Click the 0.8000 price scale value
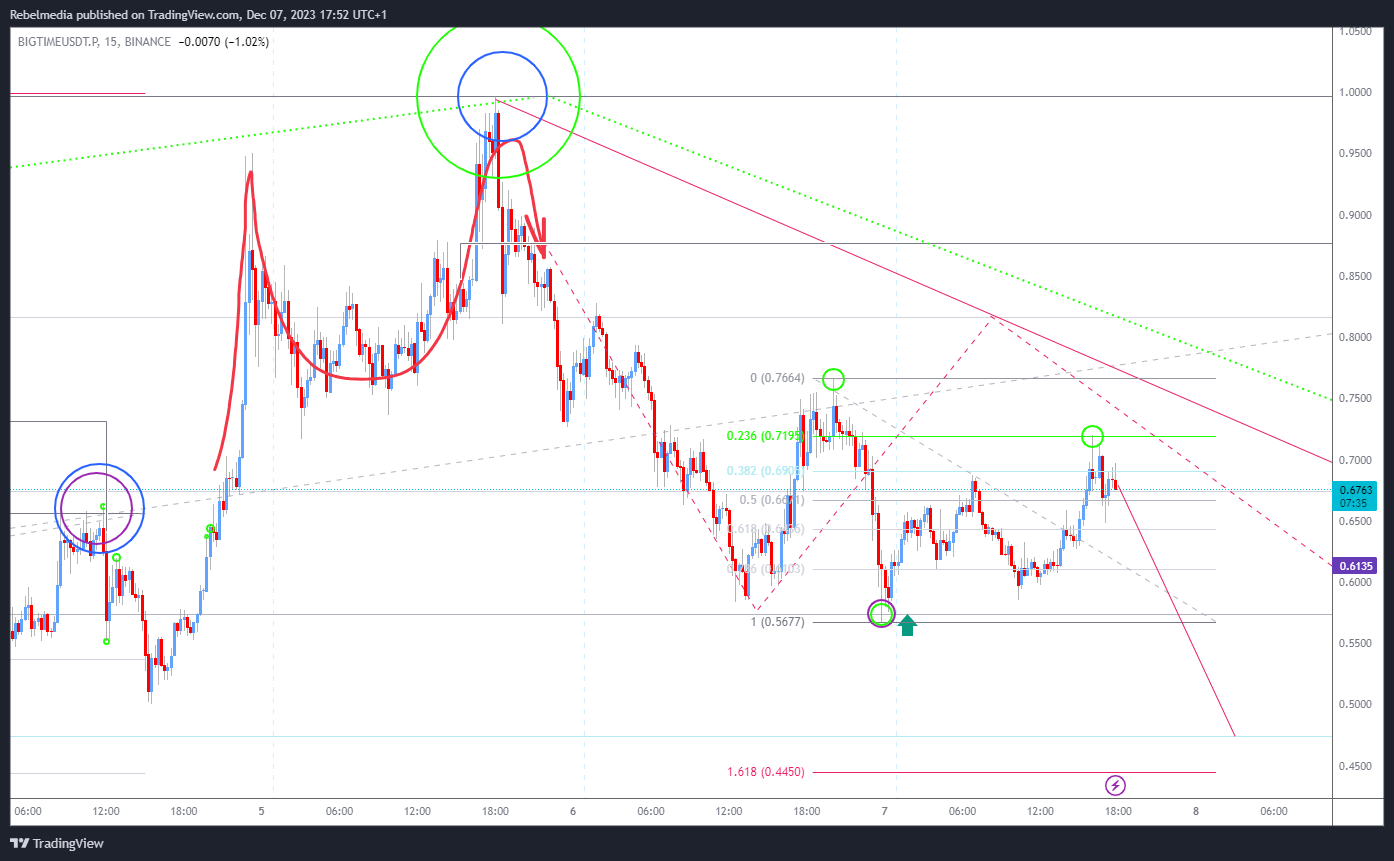This screenshot has width=1394, height=861. 1355,337
